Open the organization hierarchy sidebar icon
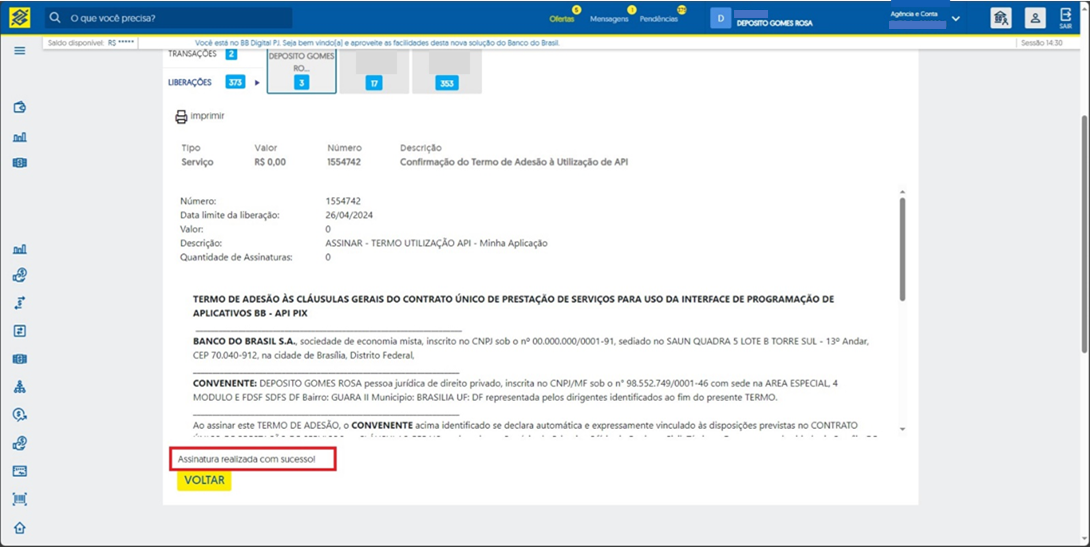This screenshot has height=547, width=1090. pos(19,387)
